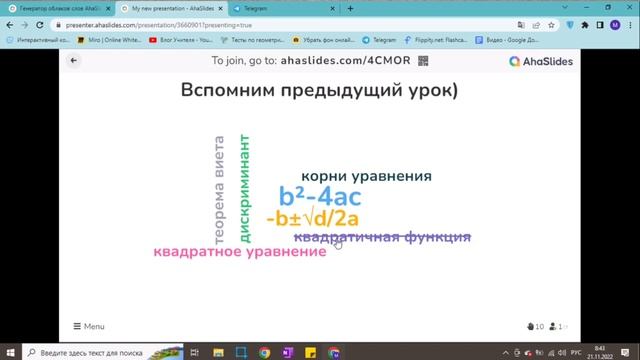
Task: Close the Telegram browser tab
Action: 332,9
